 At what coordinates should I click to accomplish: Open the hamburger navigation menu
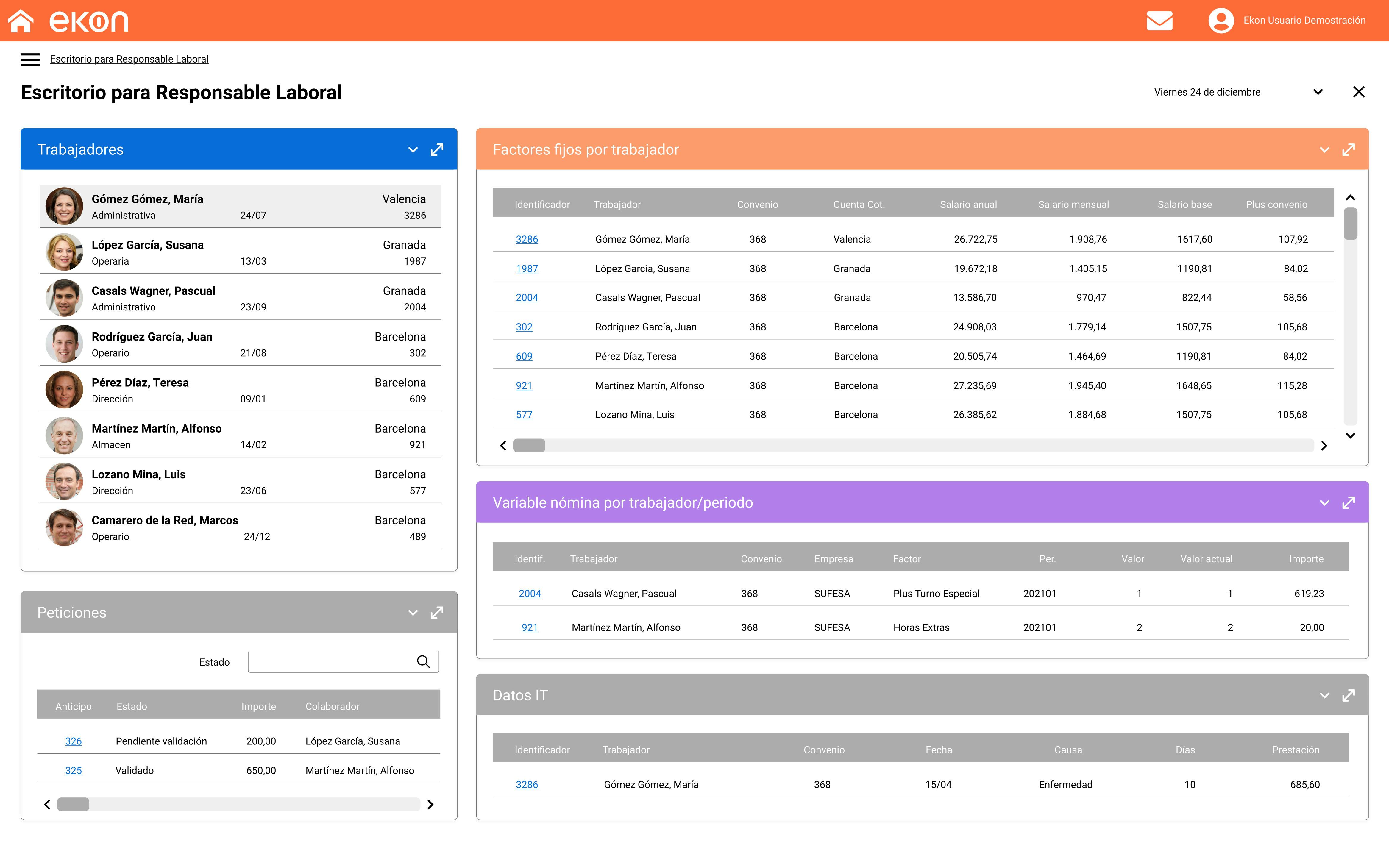pyautogui.click(x=30, y=59)
